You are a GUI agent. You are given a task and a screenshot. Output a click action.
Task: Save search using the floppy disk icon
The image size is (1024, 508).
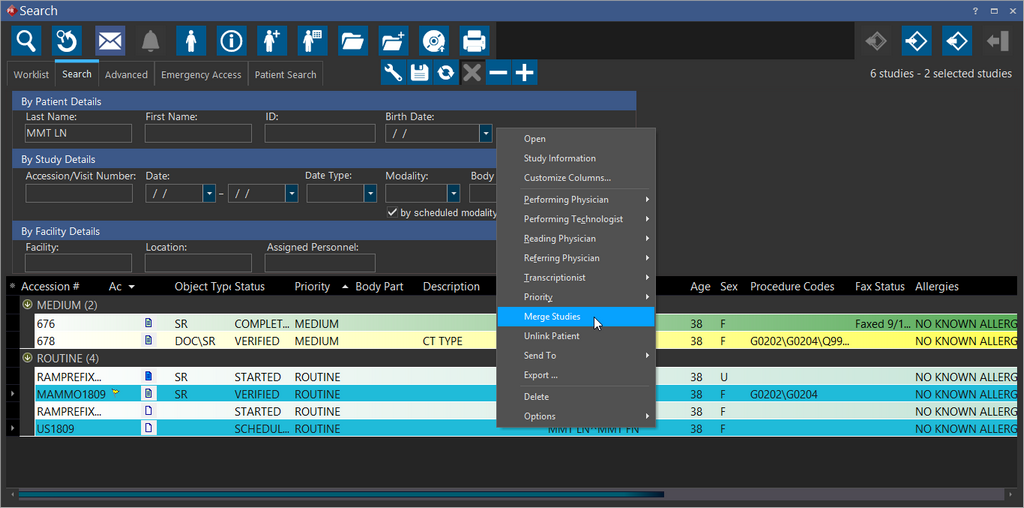coord(420,72)
